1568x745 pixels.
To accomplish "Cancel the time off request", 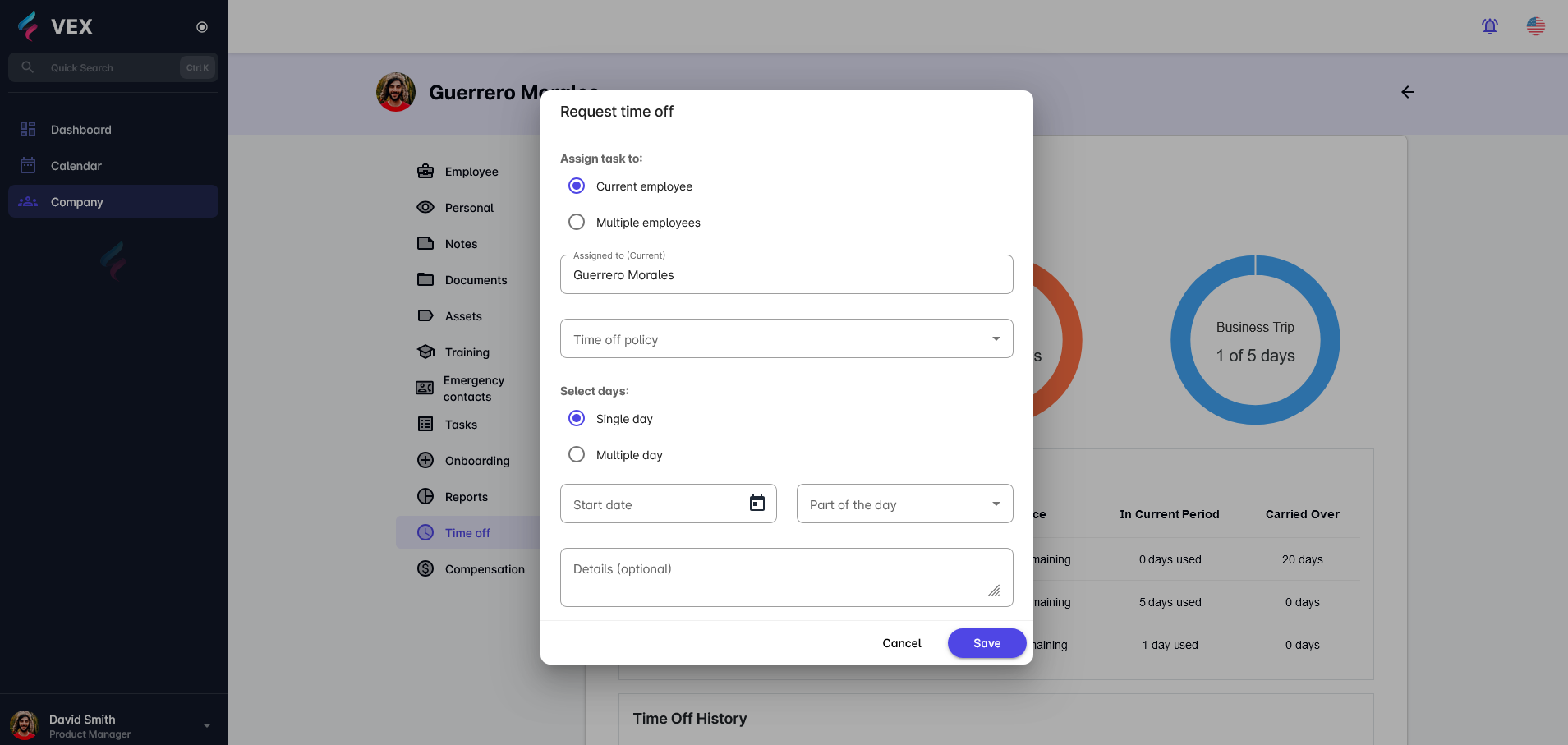I will point(901,643).
